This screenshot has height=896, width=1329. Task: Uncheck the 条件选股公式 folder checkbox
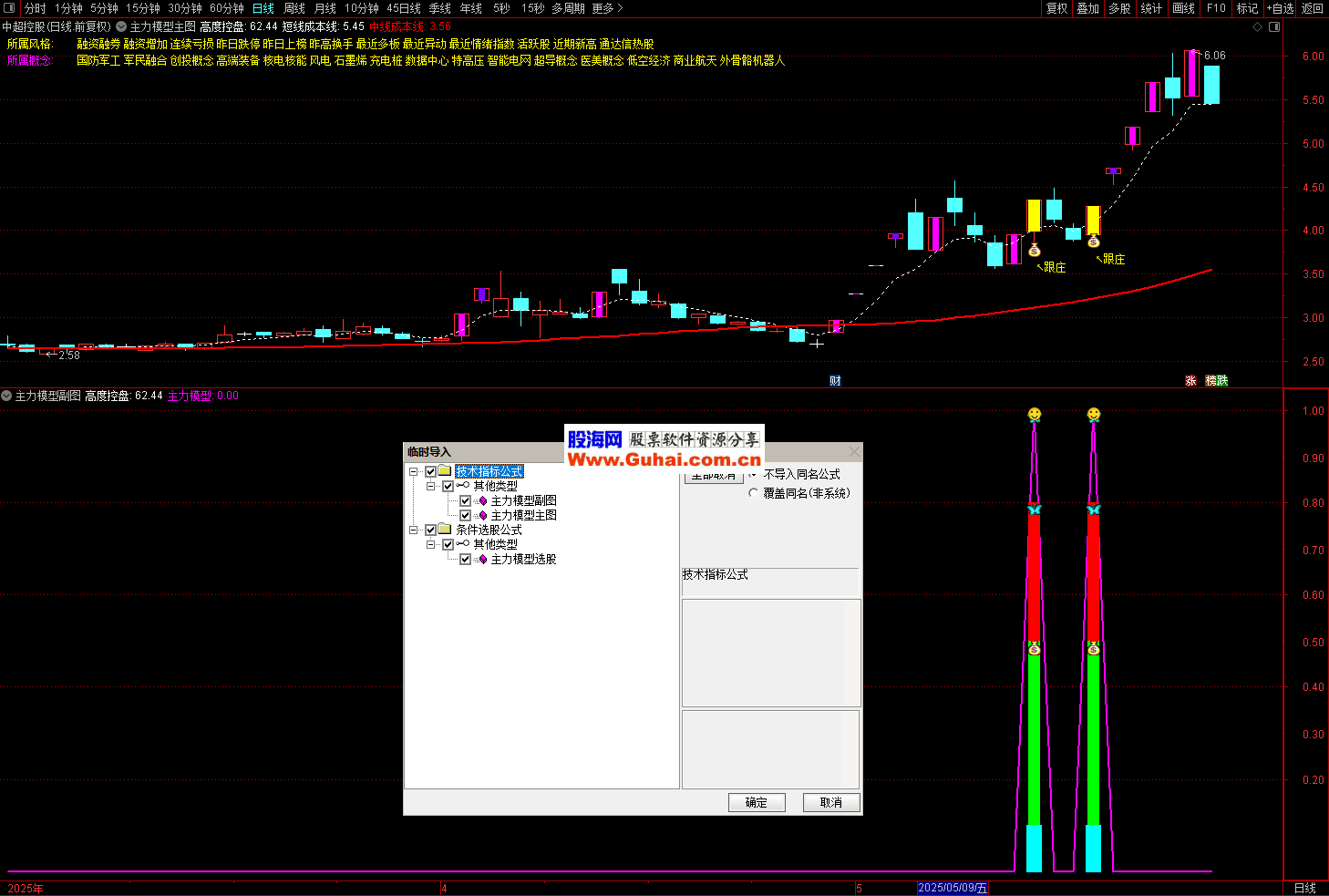pos(431,530)
